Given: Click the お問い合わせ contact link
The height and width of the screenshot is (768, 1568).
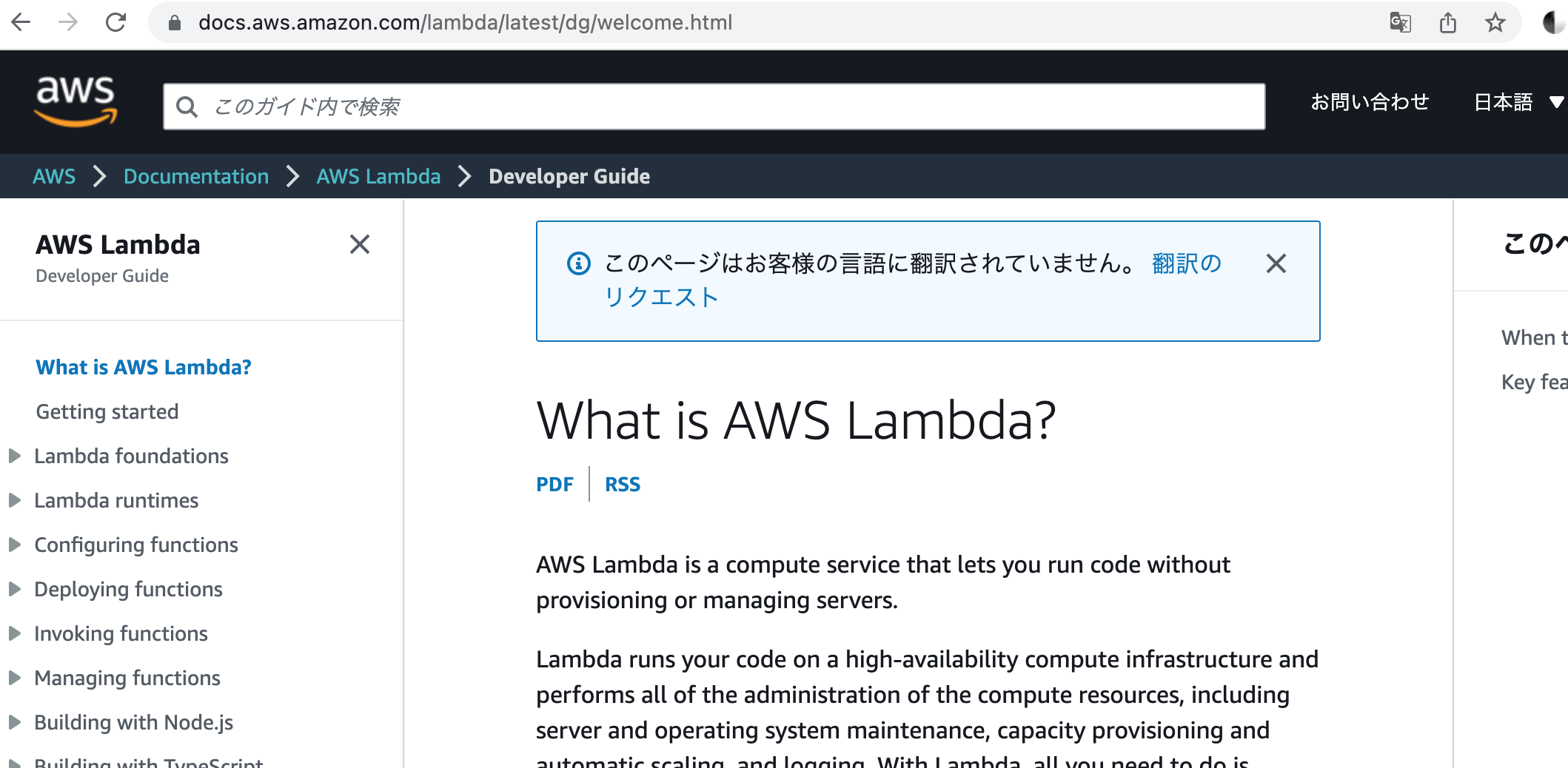Looking at the screenshot, I should tap(1370, 102).
